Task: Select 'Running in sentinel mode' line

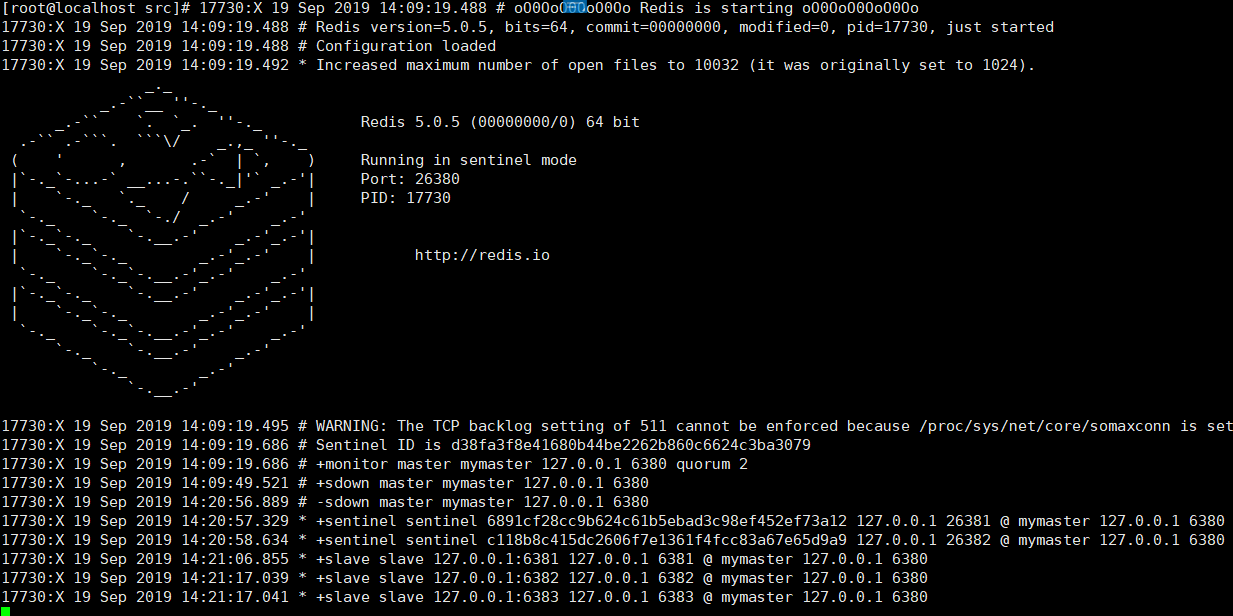Action: tap(469, 160)
